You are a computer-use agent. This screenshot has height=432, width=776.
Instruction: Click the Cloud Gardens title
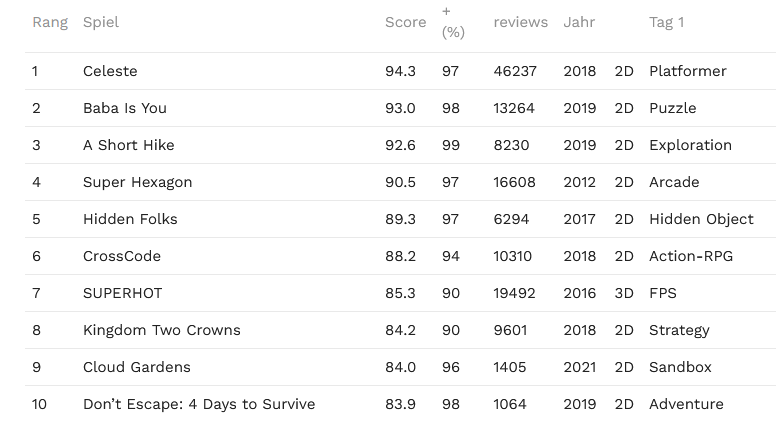coord(137,367)
